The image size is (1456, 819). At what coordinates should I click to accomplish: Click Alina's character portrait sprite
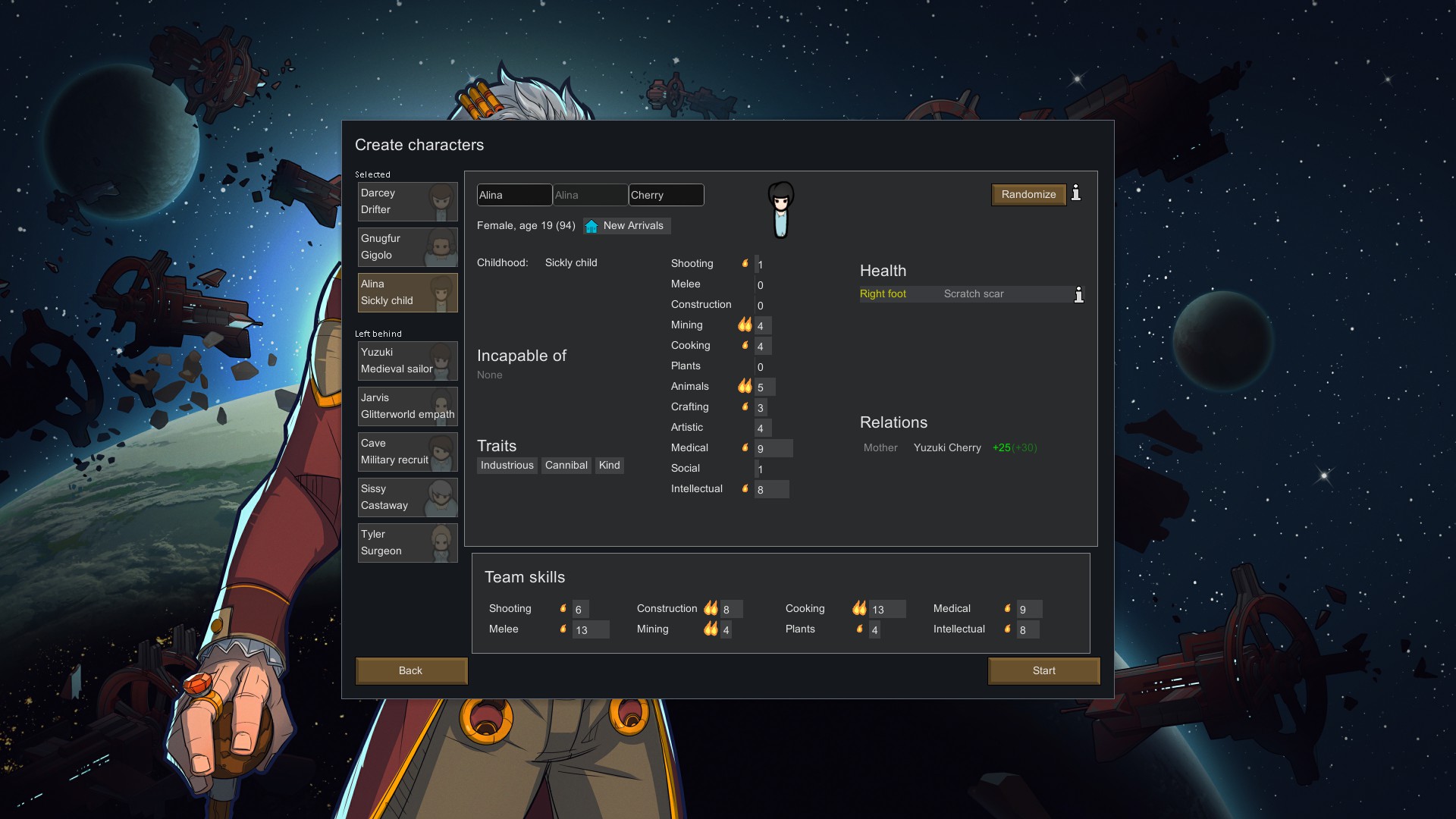780,210
